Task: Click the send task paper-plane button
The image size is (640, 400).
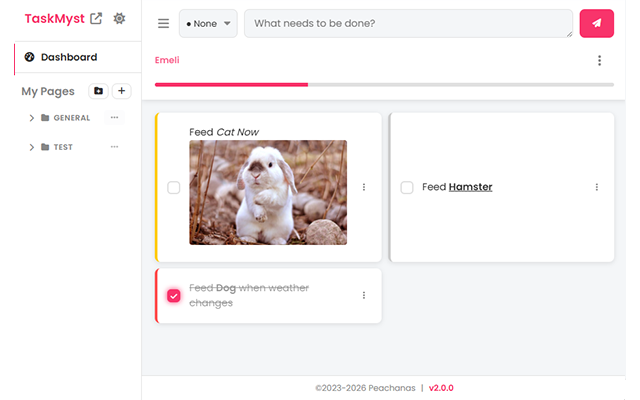Action: [596, 23]
